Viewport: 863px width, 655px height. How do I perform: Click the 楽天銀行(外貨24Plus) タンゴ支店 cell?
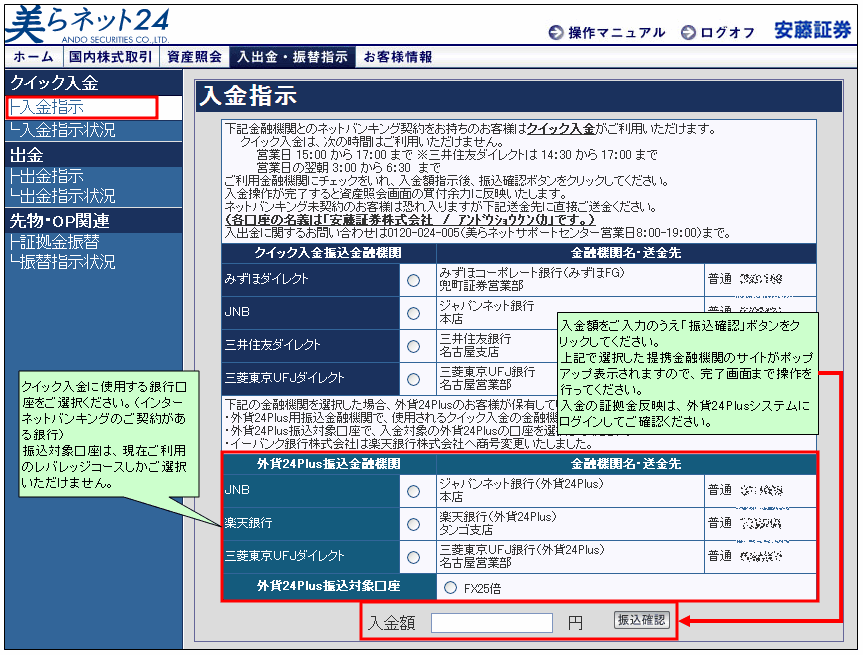[570, 523]
